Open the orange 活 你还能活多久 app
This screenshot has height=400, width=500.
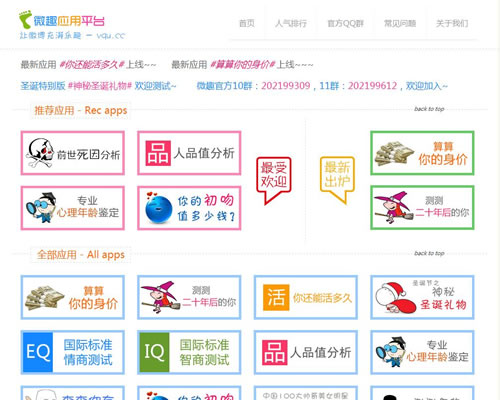(306, 297)
